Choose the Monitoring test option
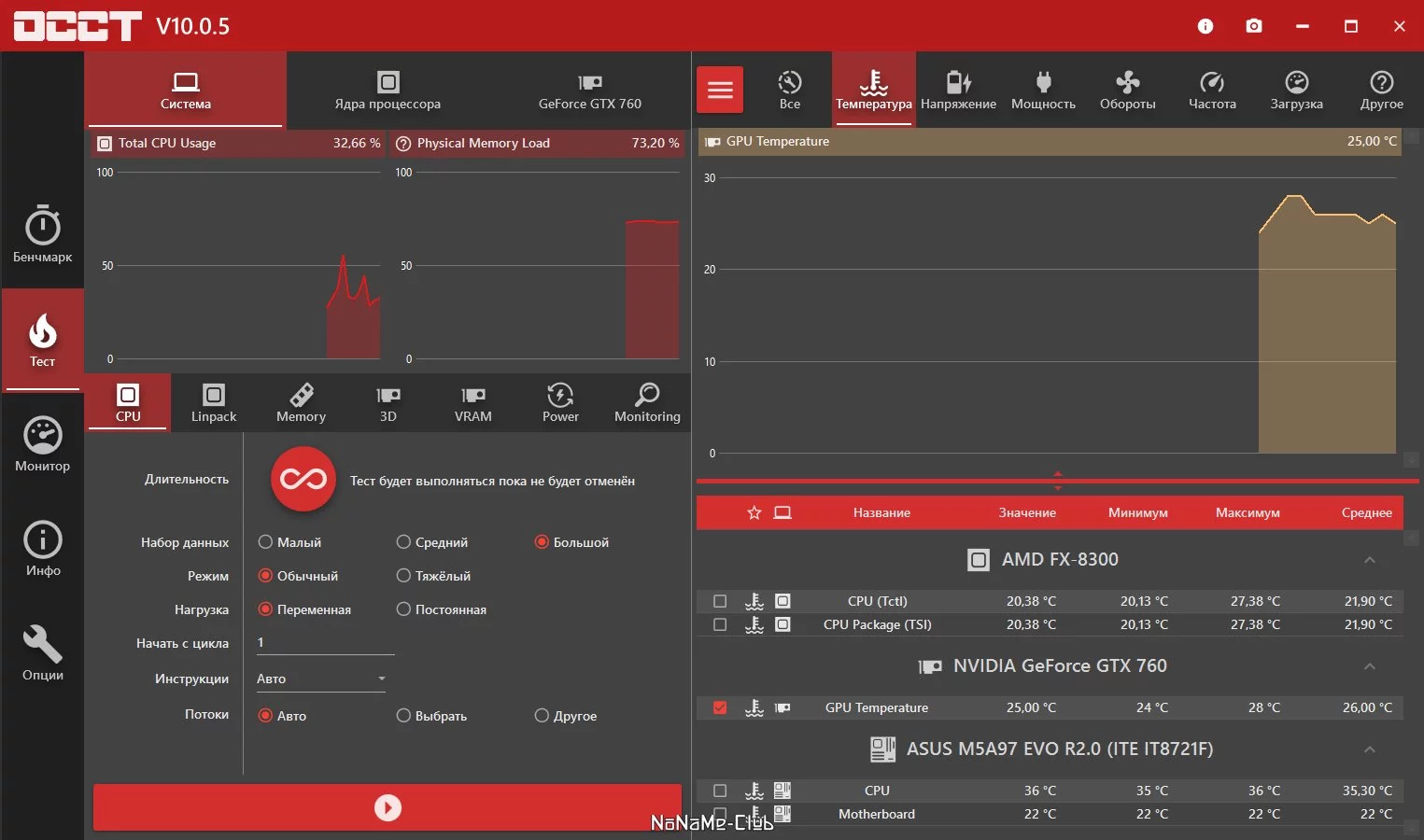Viewport: 1424px width, 840px height. [x=647, y=402]
